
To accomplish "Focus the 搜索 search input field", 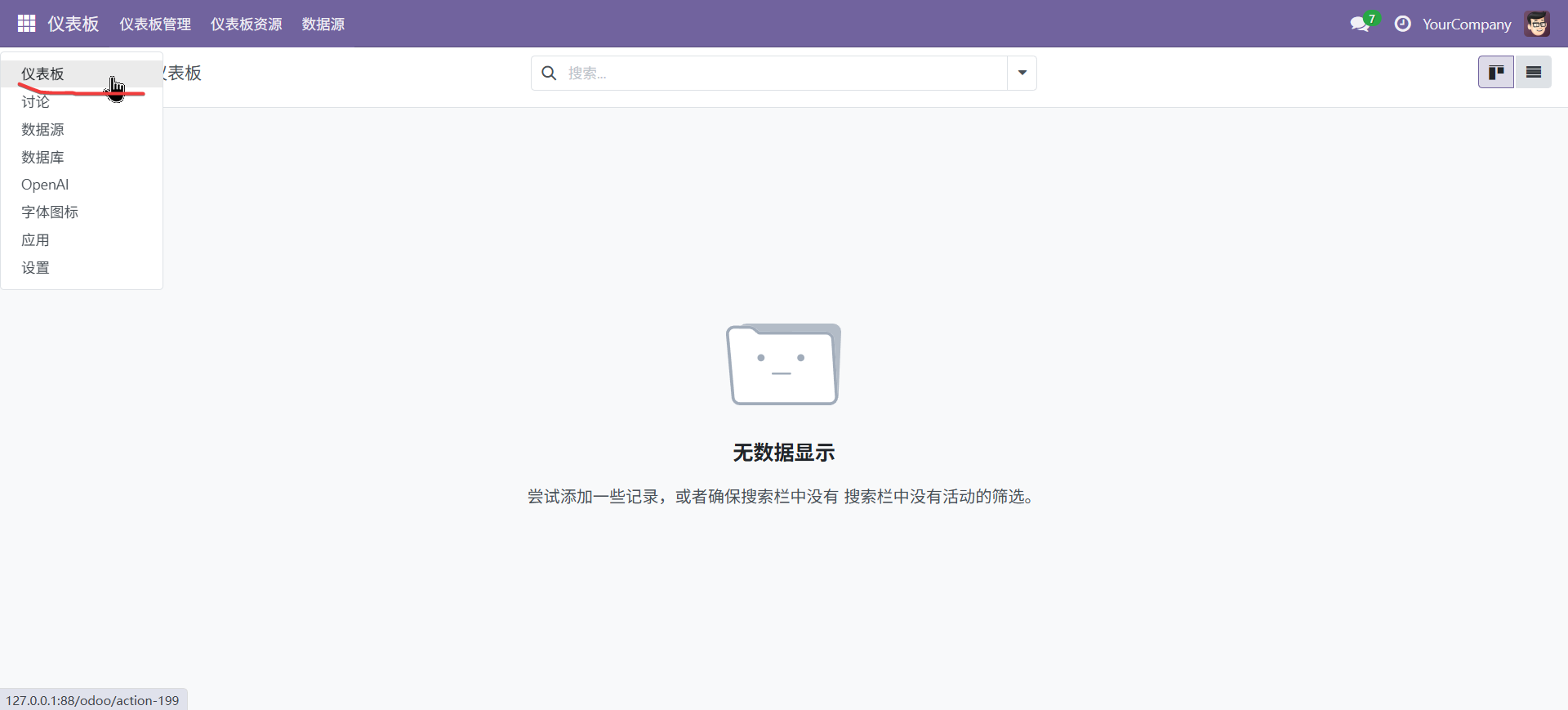I will (x=784, y=74).
